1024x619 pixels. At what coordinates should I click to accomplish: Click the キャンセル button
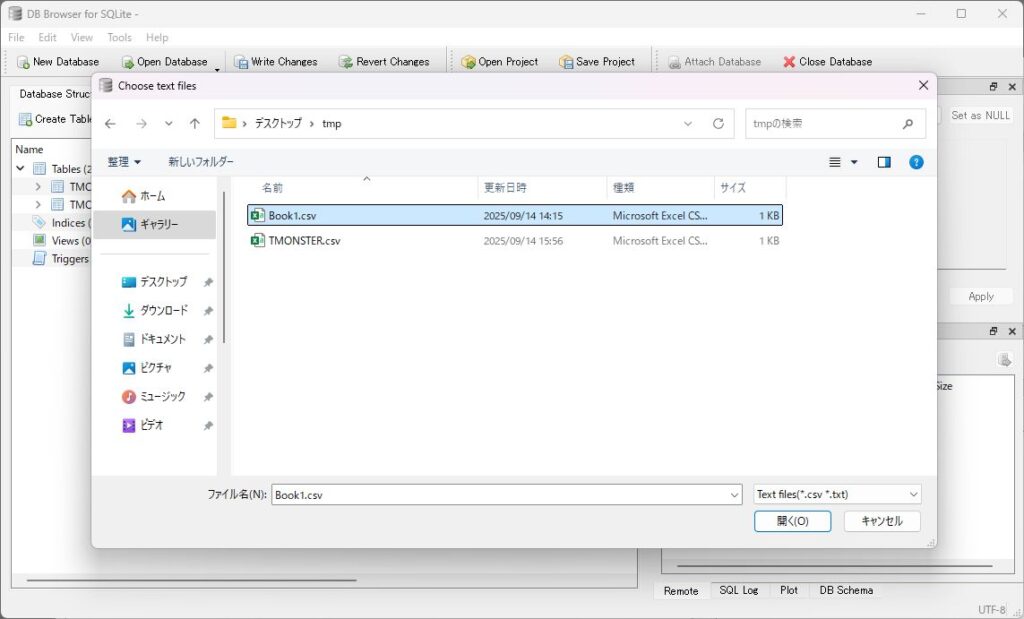click(x=881, y=521)
